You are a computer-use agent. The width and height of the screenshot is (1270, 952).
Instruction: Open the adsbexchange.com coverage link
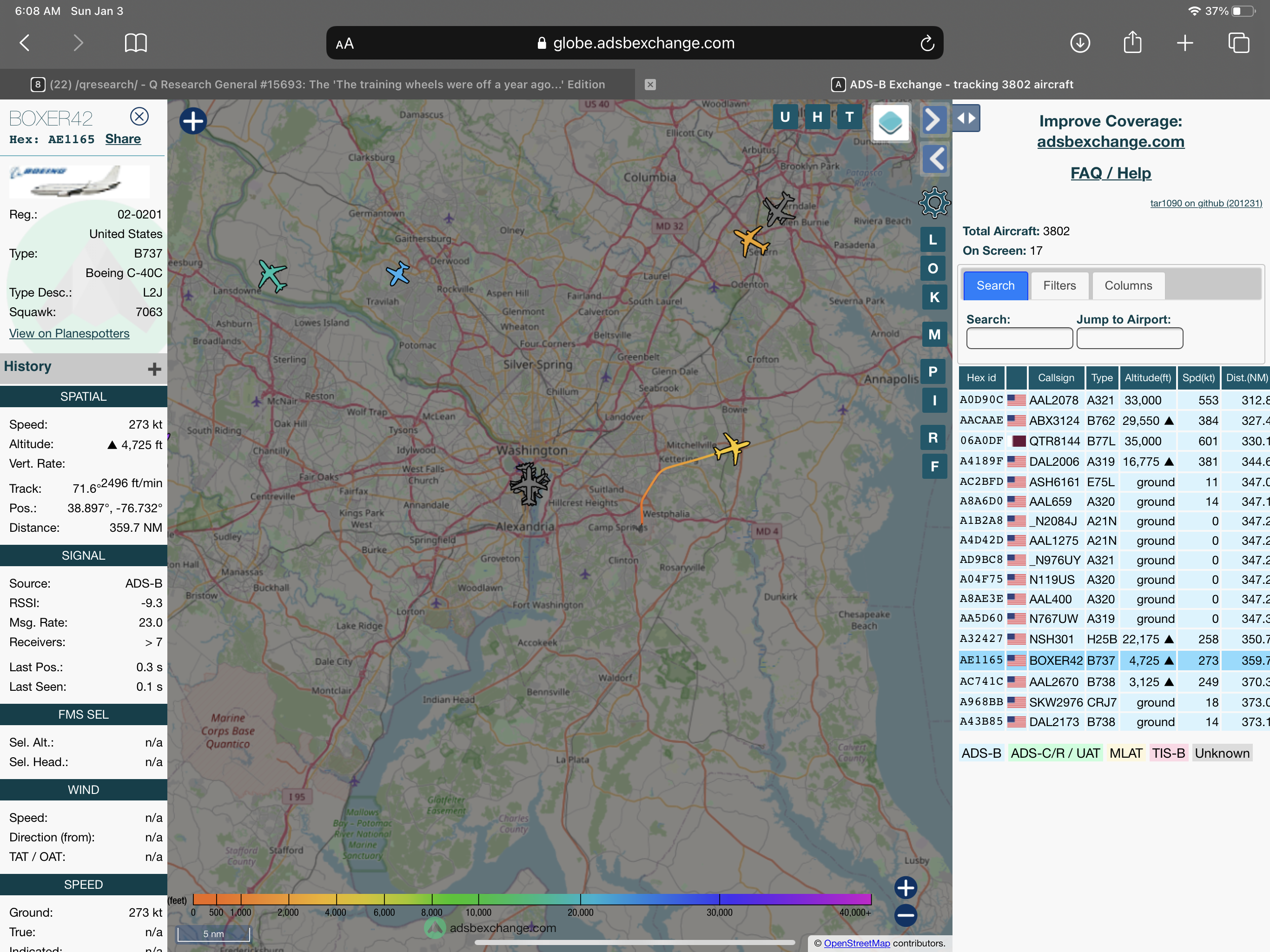(1111, 141)
